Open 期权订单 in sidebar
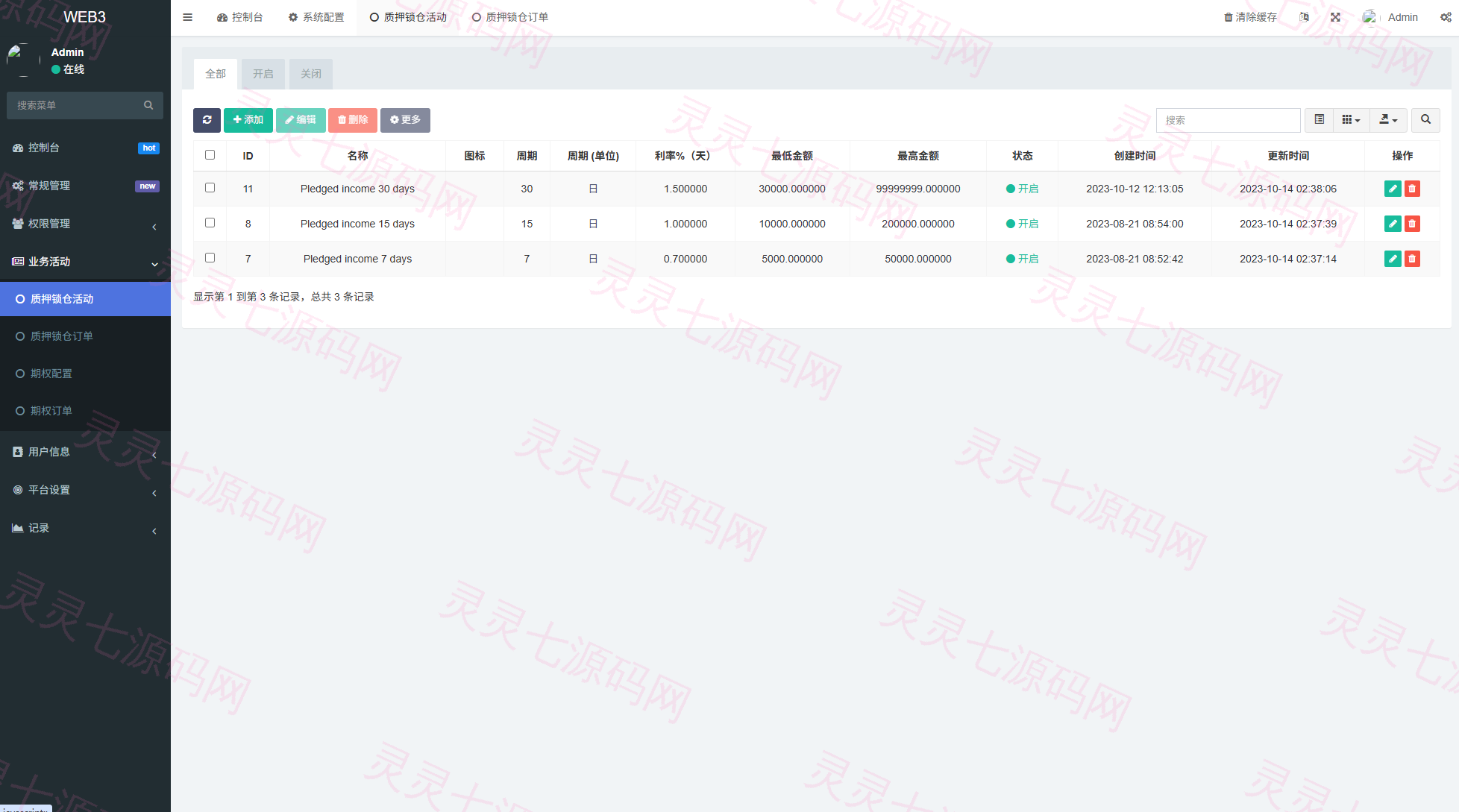Image resolution: width=1459 pixels, height=812 pixels. click(x=85, y=411)
